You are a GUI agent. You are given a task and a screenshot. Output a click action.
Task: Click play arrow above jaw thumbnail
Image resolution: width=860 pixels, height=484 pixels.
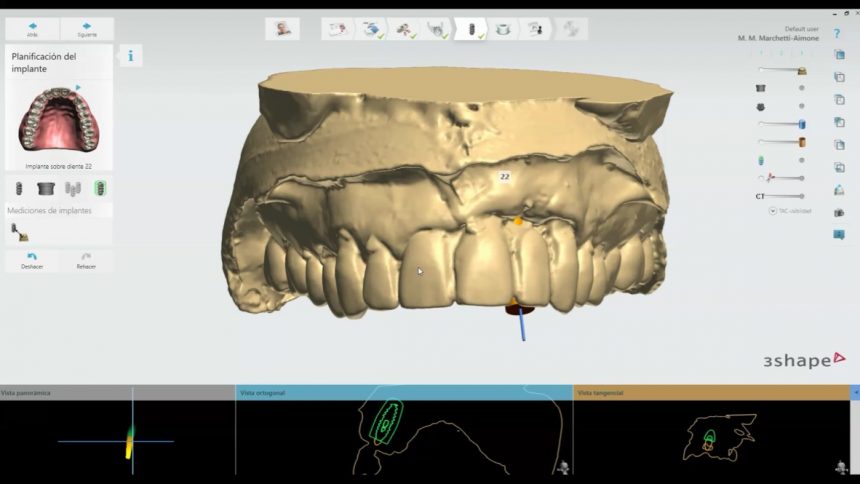tap(78, 87)
